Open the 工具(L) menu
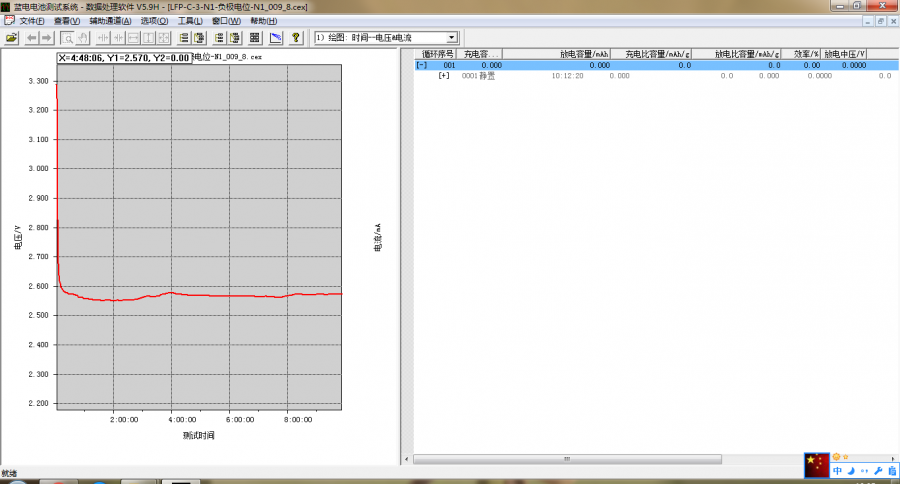 pos(190,21)
